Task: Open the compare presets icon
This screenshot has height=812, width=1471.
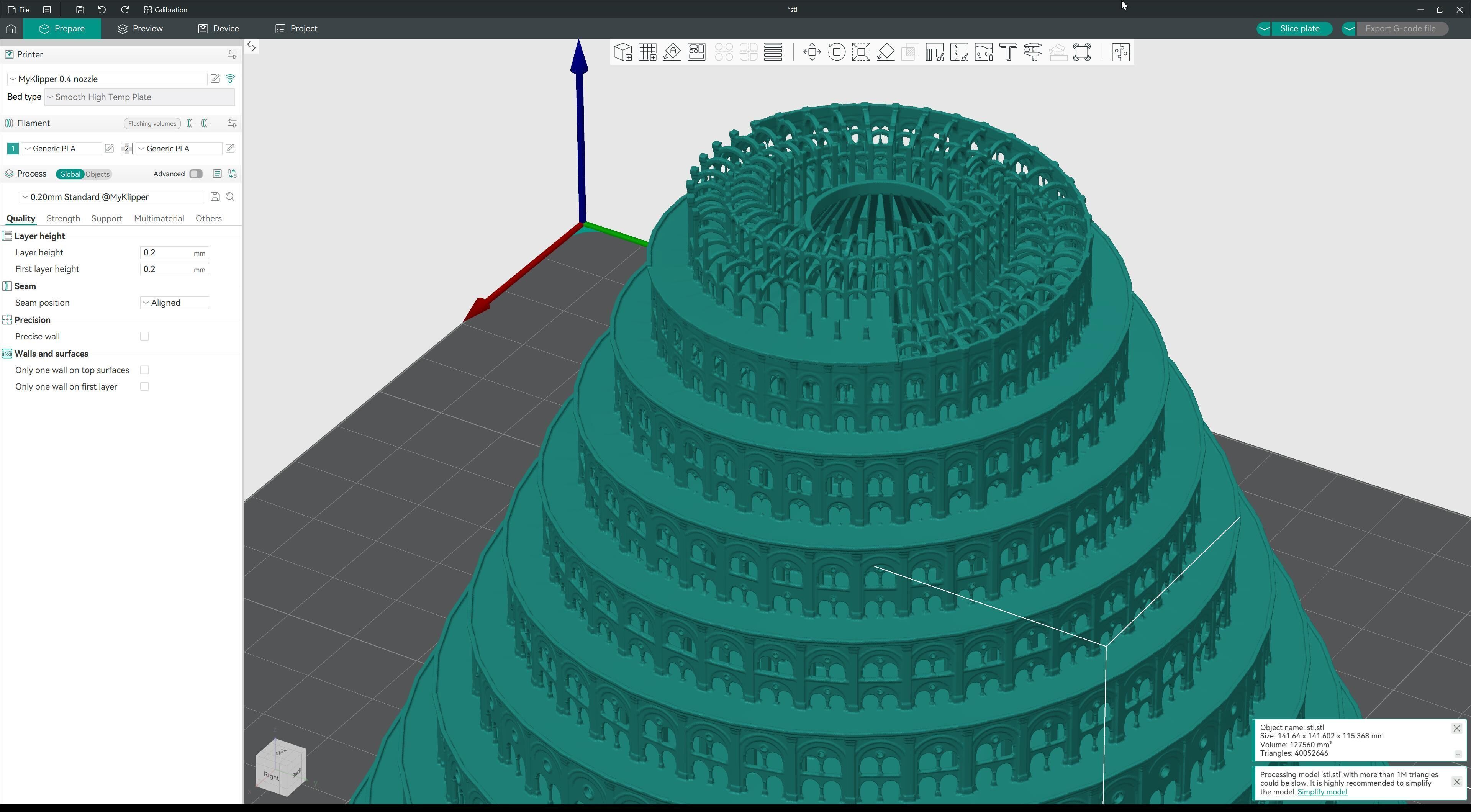Action: point(233,174)
